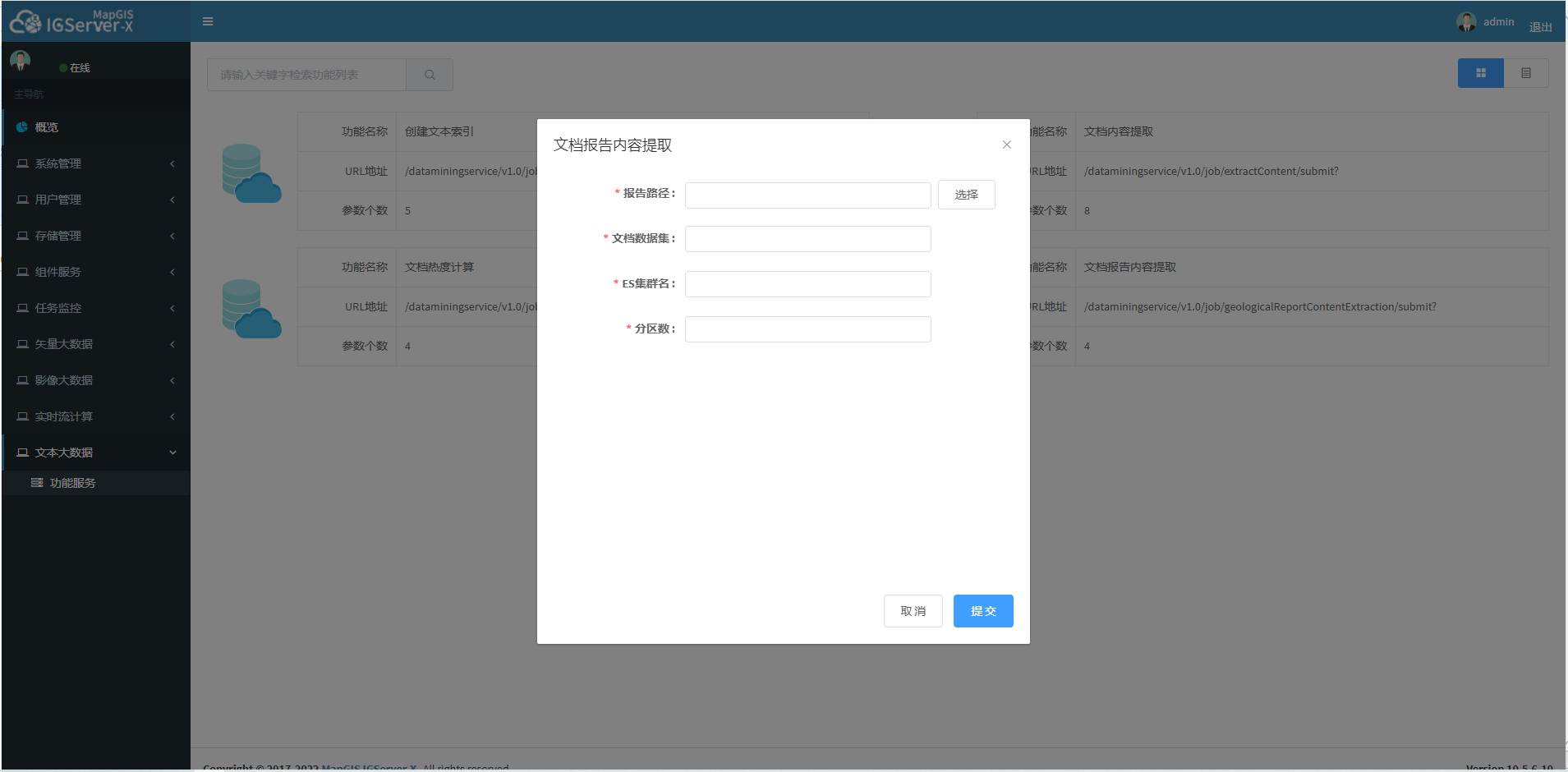Focus the 报告路径 input field

click(x=808, y=195)
